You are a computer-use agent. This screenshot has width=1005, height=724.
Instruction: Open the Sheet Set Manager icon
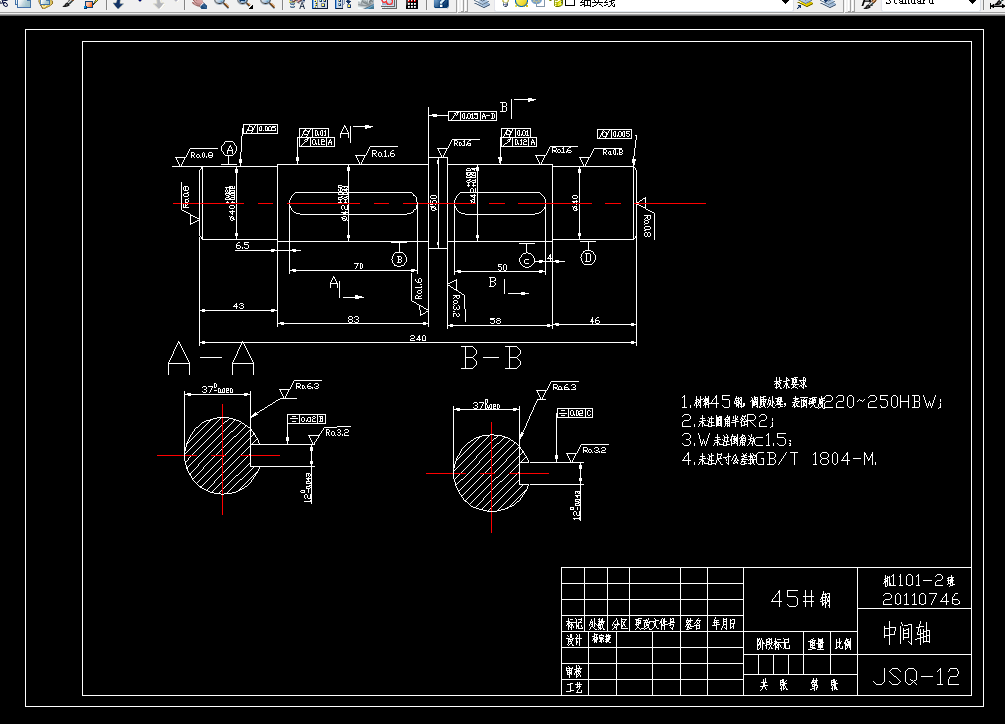click(x=366, y=3)
